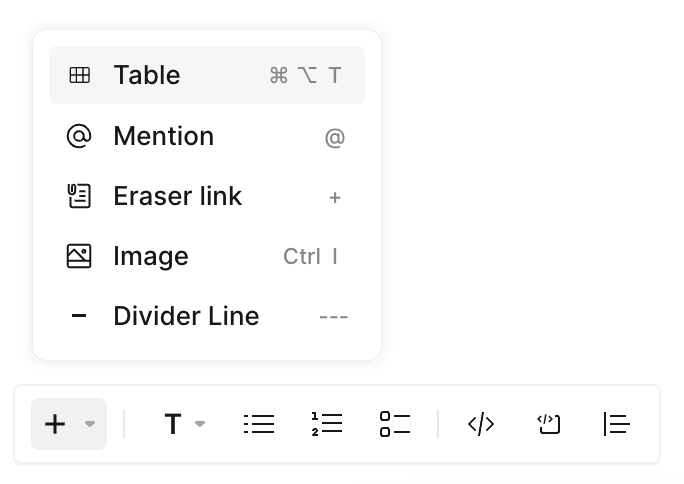Toggle the bulleted list format
684x484 pixels.
(x=259, y=424)
